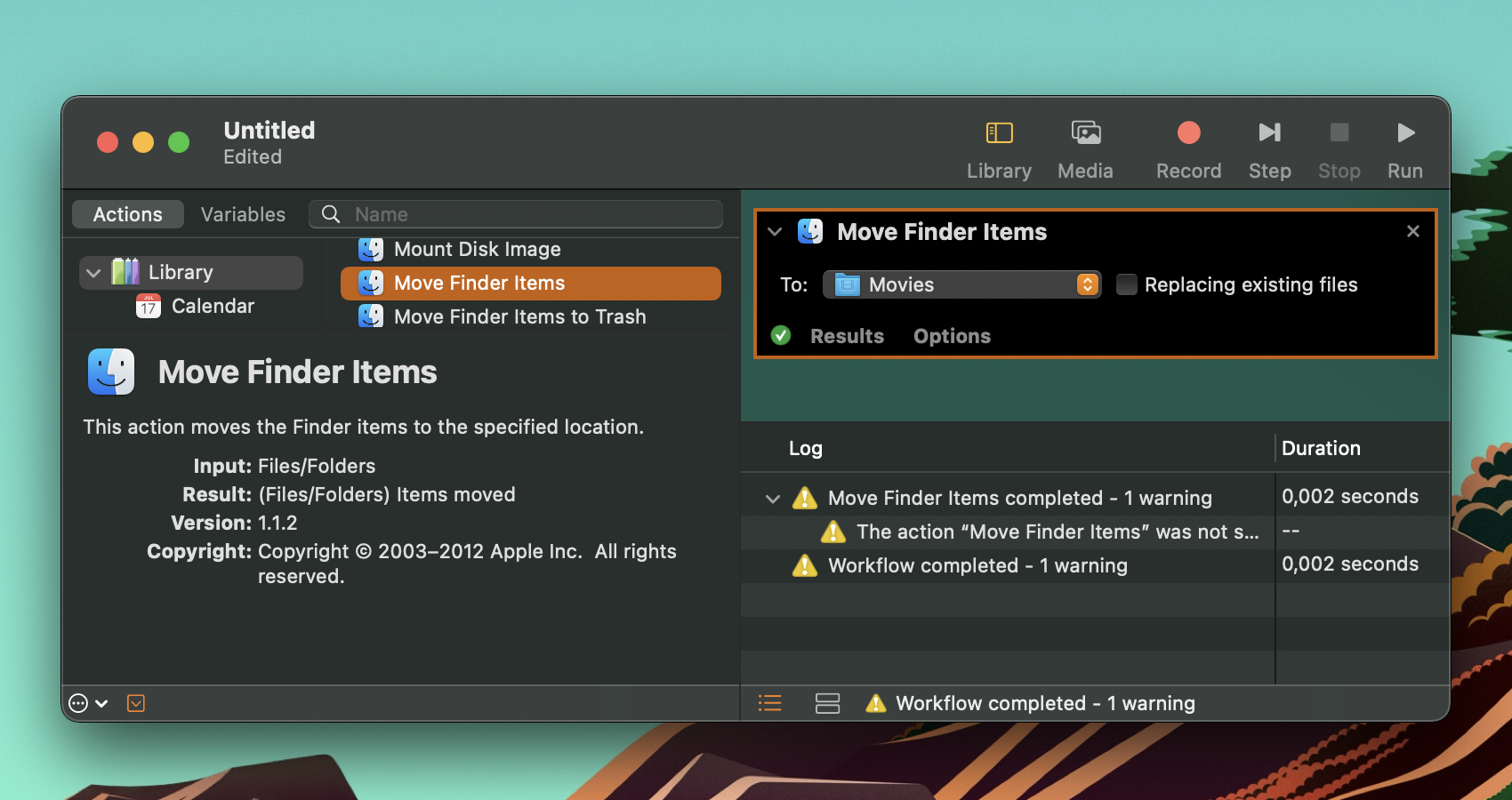Collapse the Library tree item

click(x=93, y=273)
